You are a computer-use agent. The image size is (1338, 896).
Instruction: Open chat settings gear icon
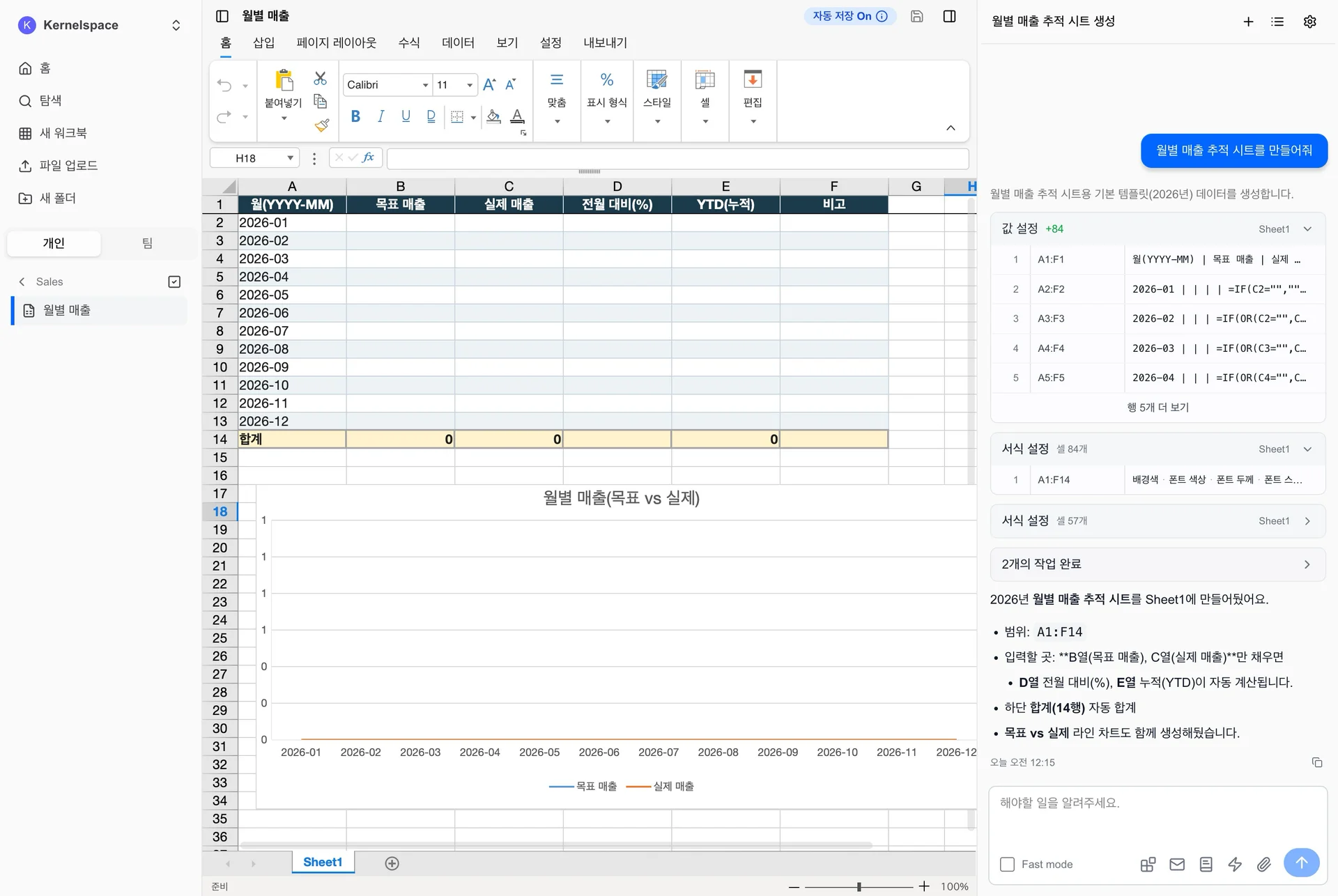point(1309,22)
